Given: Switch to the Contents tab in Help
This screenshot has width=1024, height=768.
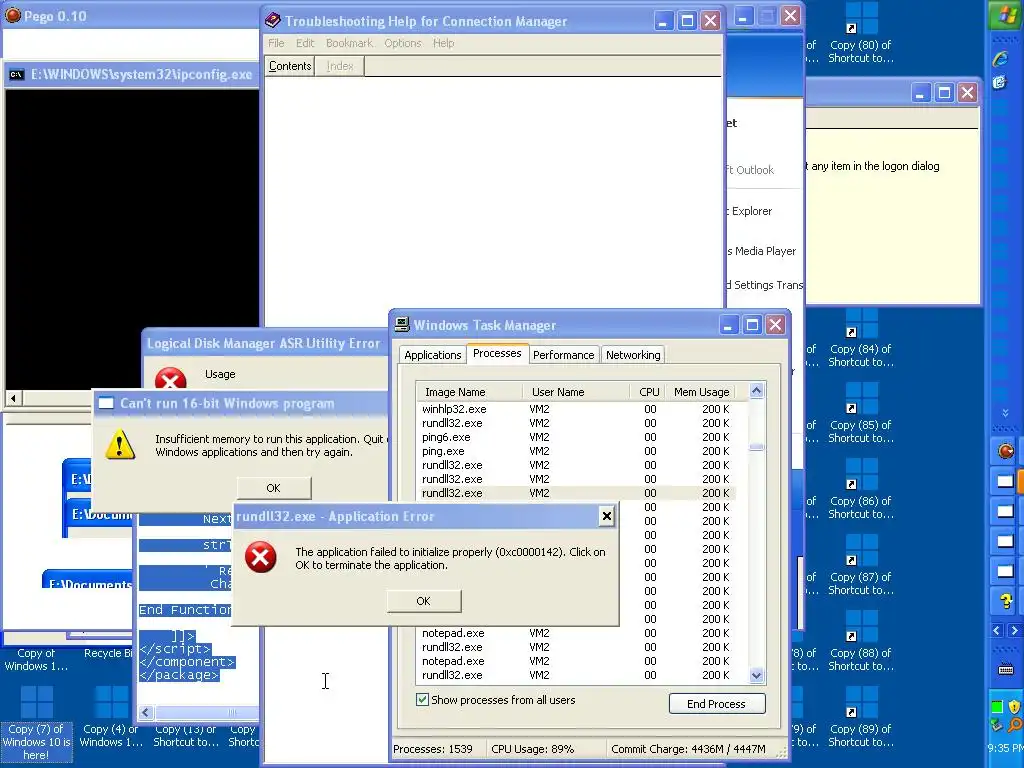Looking at the screenshot, I should pos(290,66).
